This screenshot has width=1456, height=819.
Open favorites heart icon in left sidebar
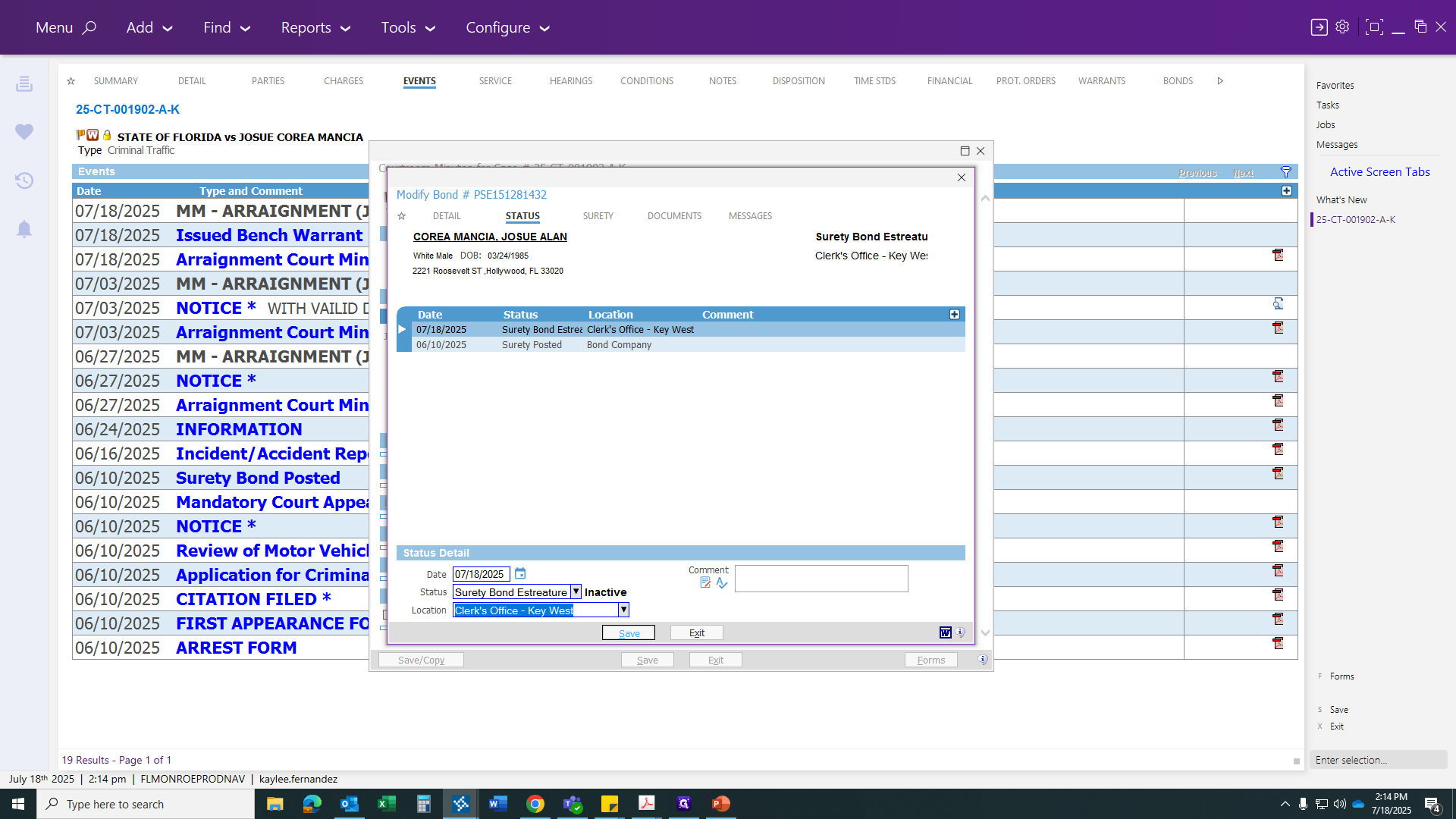tap(24, 132)
